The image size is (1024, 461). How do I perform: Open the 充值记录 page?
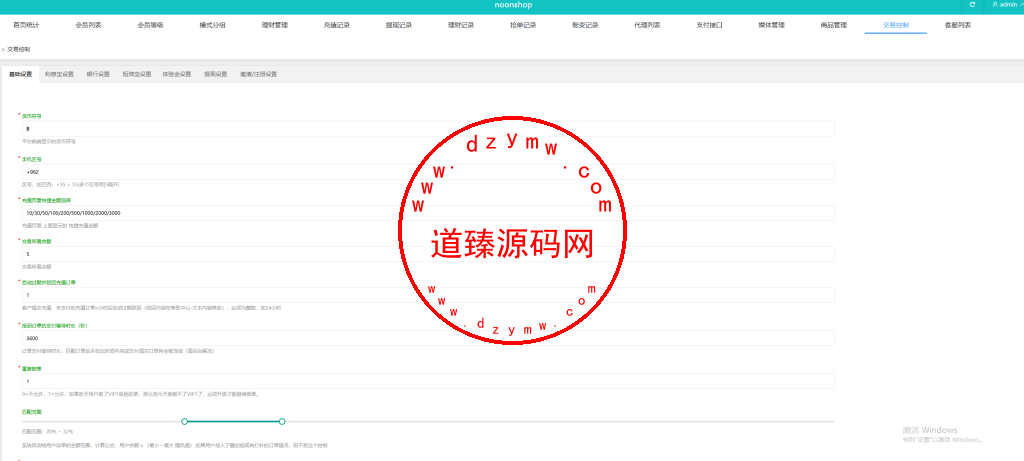[337, 25]
